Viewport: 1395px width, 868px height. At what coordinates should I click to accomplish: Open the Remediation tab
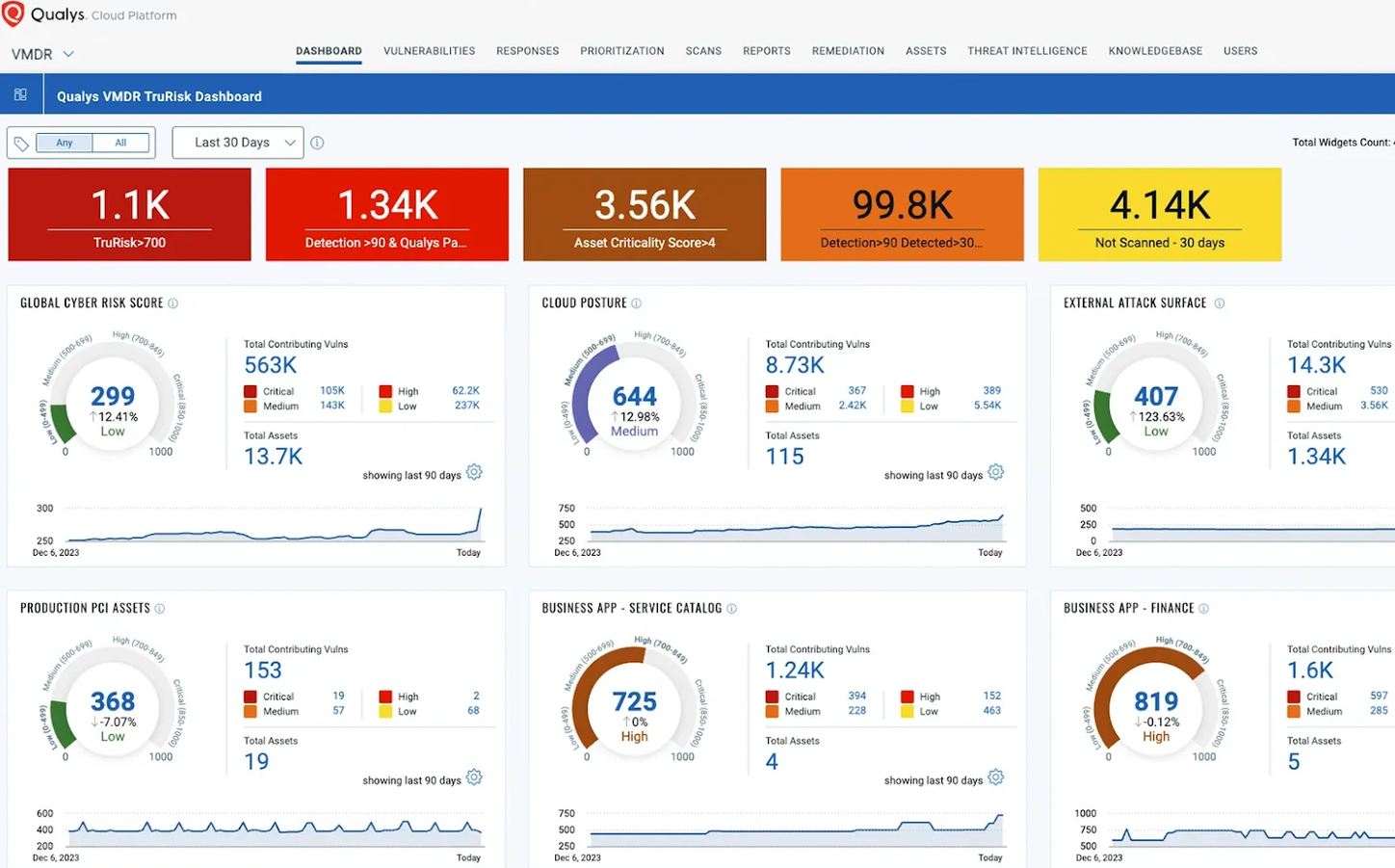pyautogui.click(x=848, y=51)
